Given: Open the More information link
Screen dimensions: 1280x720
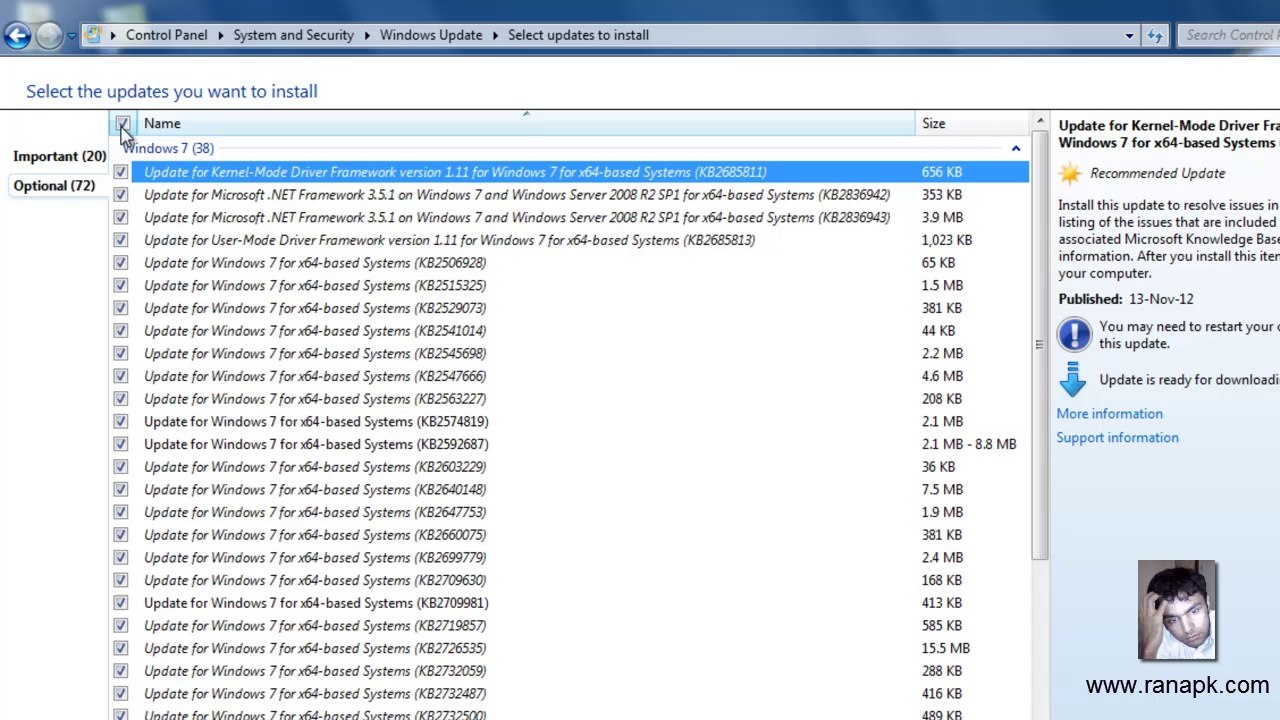Looking at the screenshot, I should [x=1109, y=414].
